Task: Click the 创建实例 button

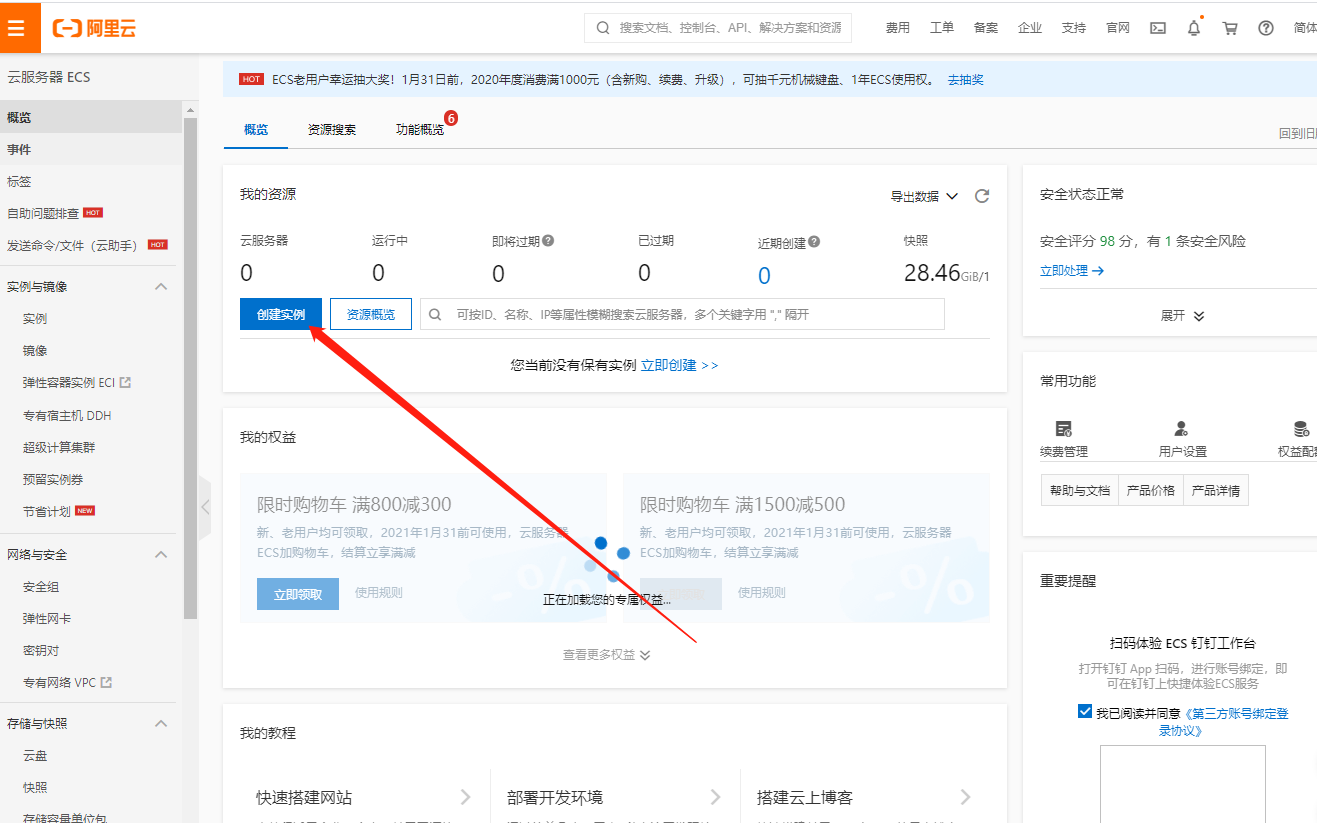Action: pyautogui.click(x=281, y=314)
